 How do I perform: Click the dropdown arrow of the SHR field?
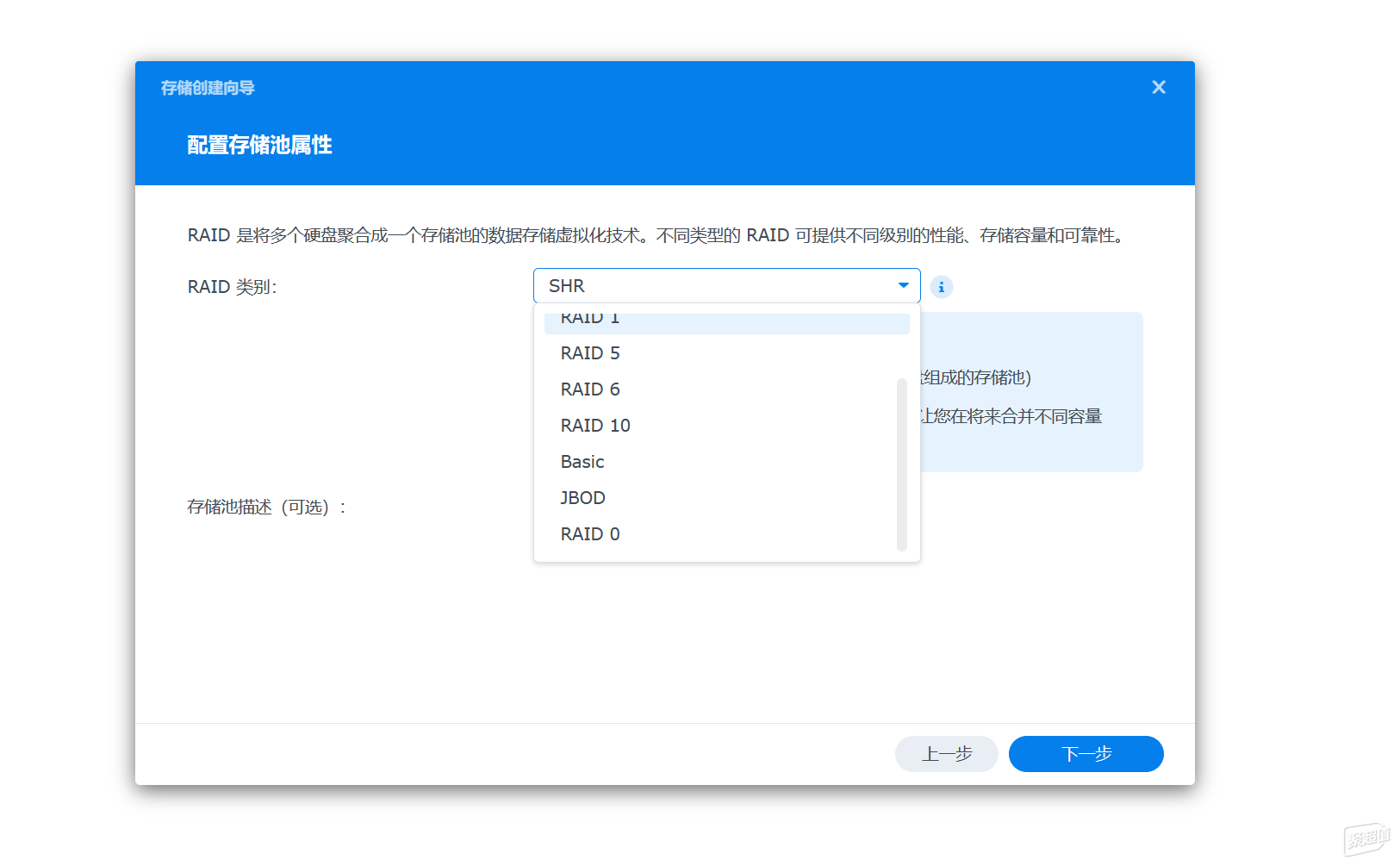pyautogui.click(x=903, y=285)
